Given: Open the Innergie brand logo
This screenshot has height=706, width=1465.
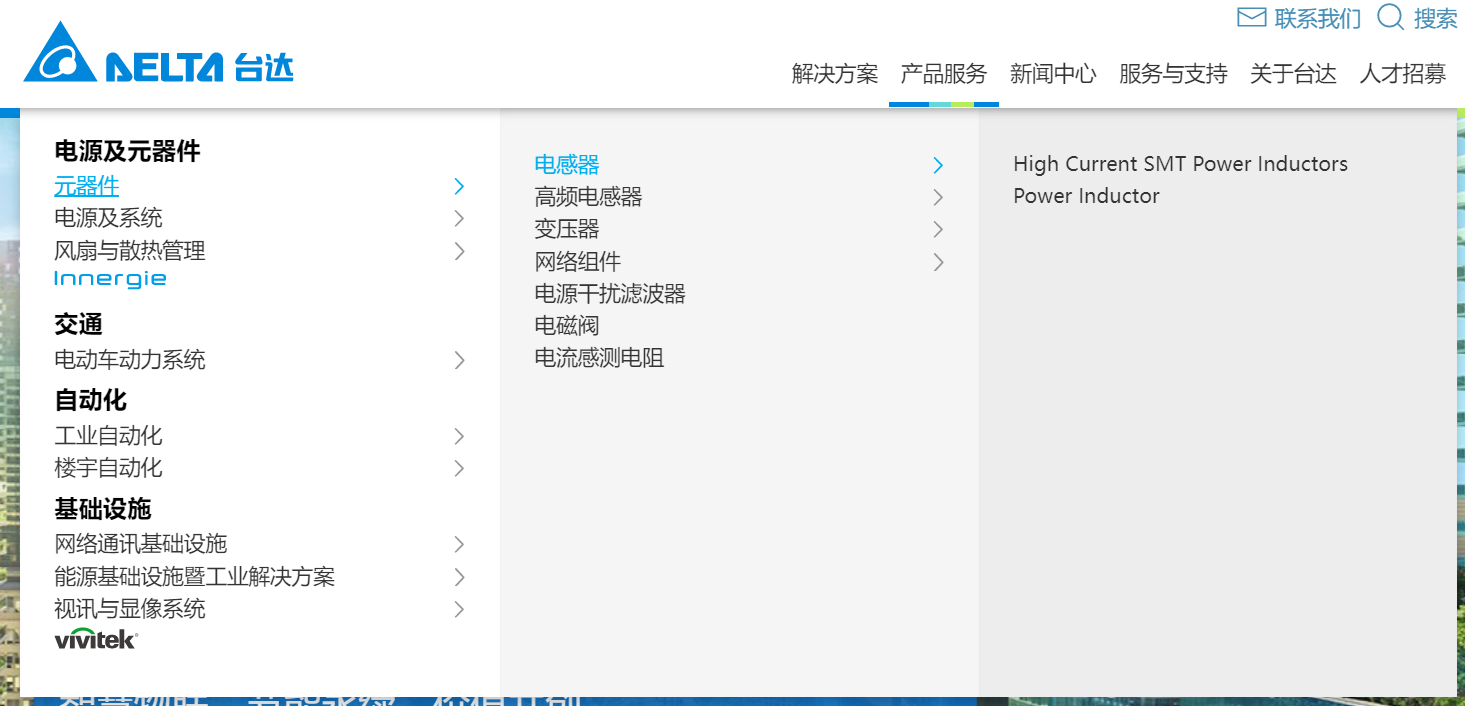Looking at the screenshot, I should [x=110, y=279].
